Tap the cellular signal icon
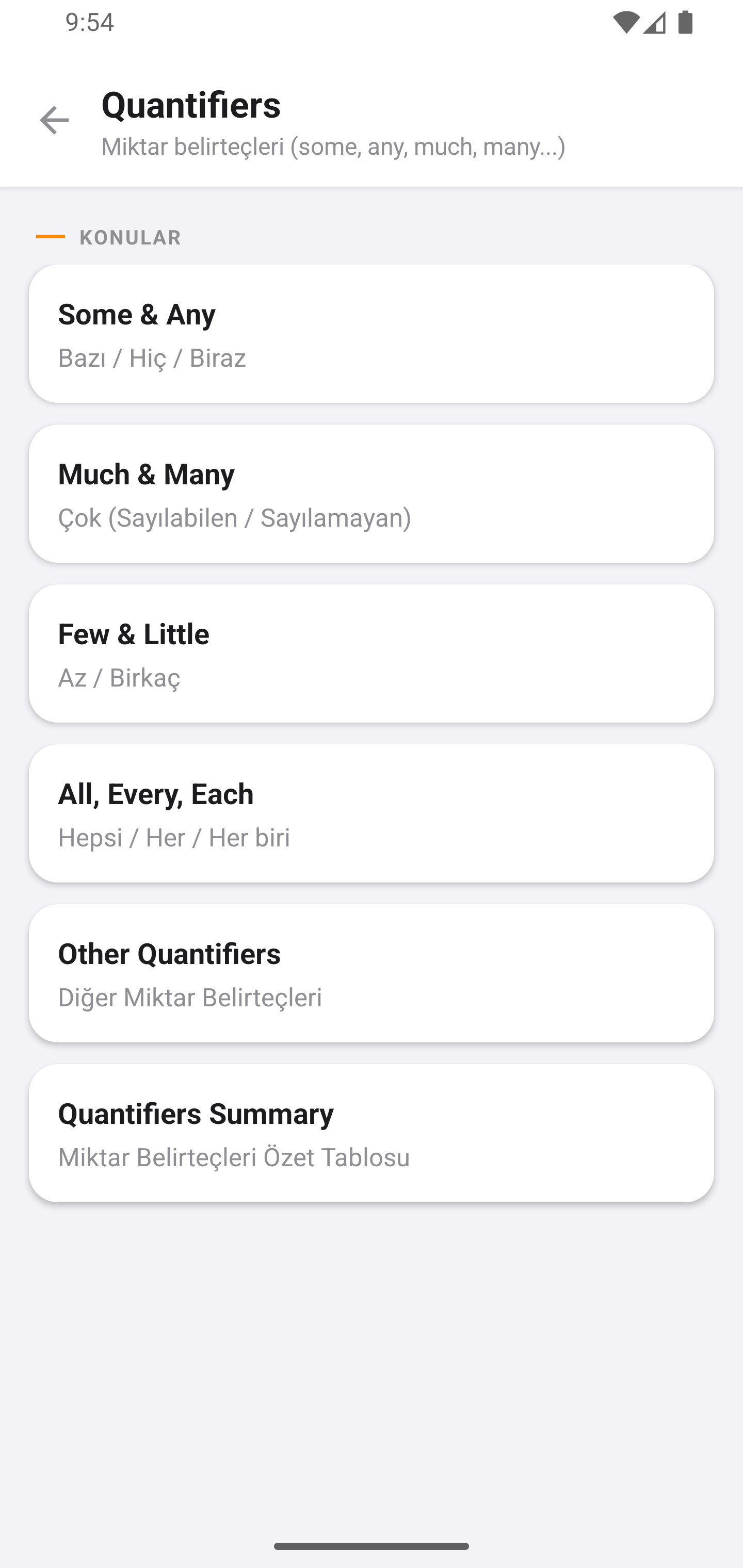 655,23
